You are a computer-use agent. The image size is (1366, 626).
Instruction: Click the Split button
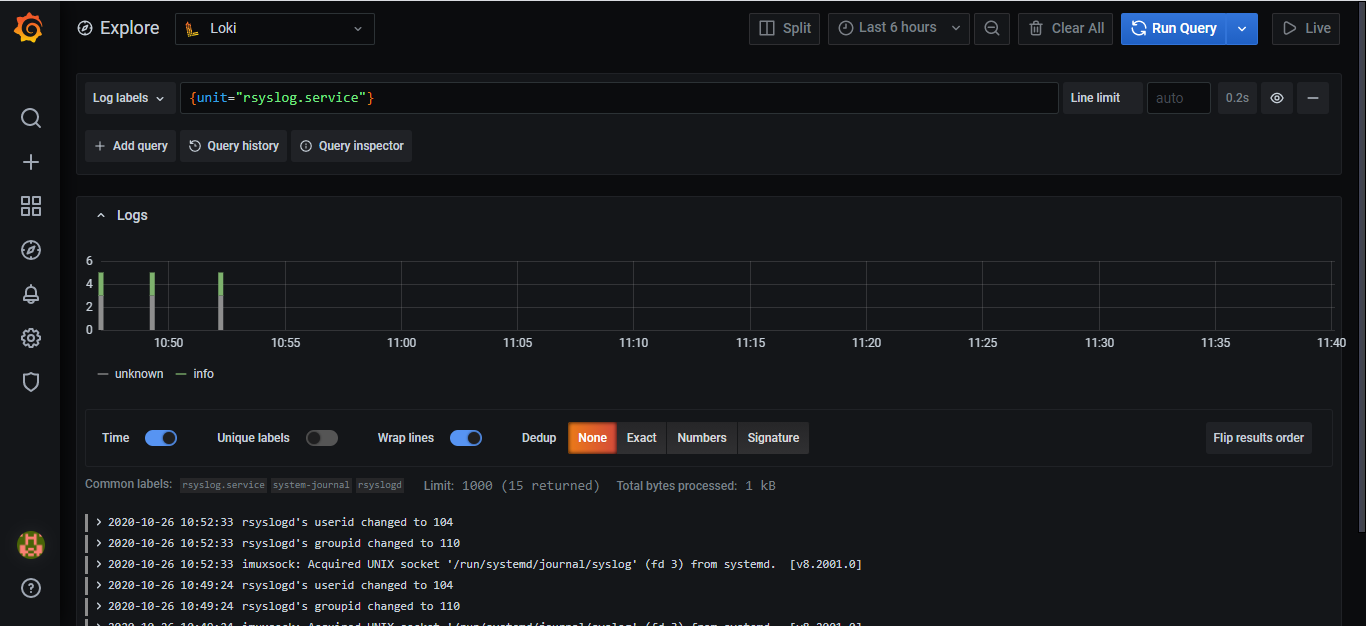click(784, 29)
